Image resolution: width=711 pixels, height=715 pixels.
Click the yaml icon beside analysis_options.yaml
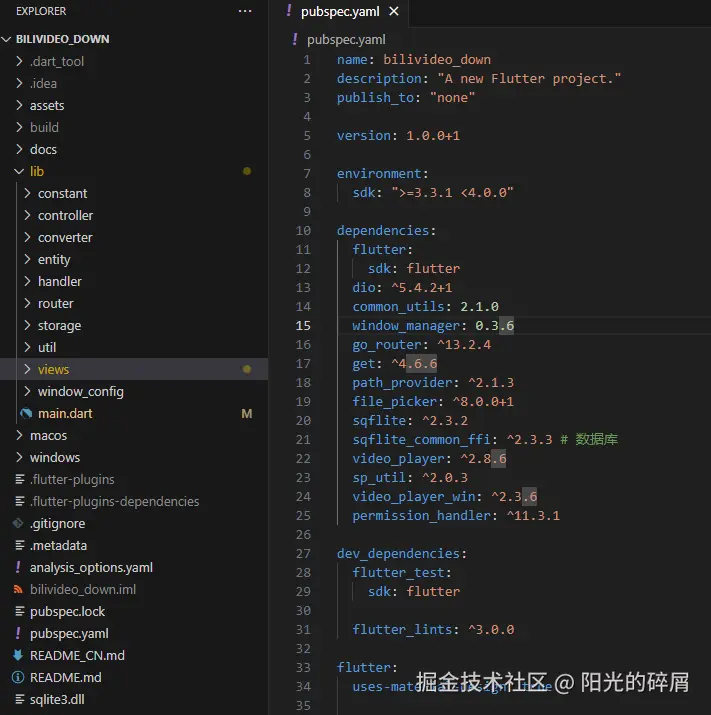coord(18,567)
